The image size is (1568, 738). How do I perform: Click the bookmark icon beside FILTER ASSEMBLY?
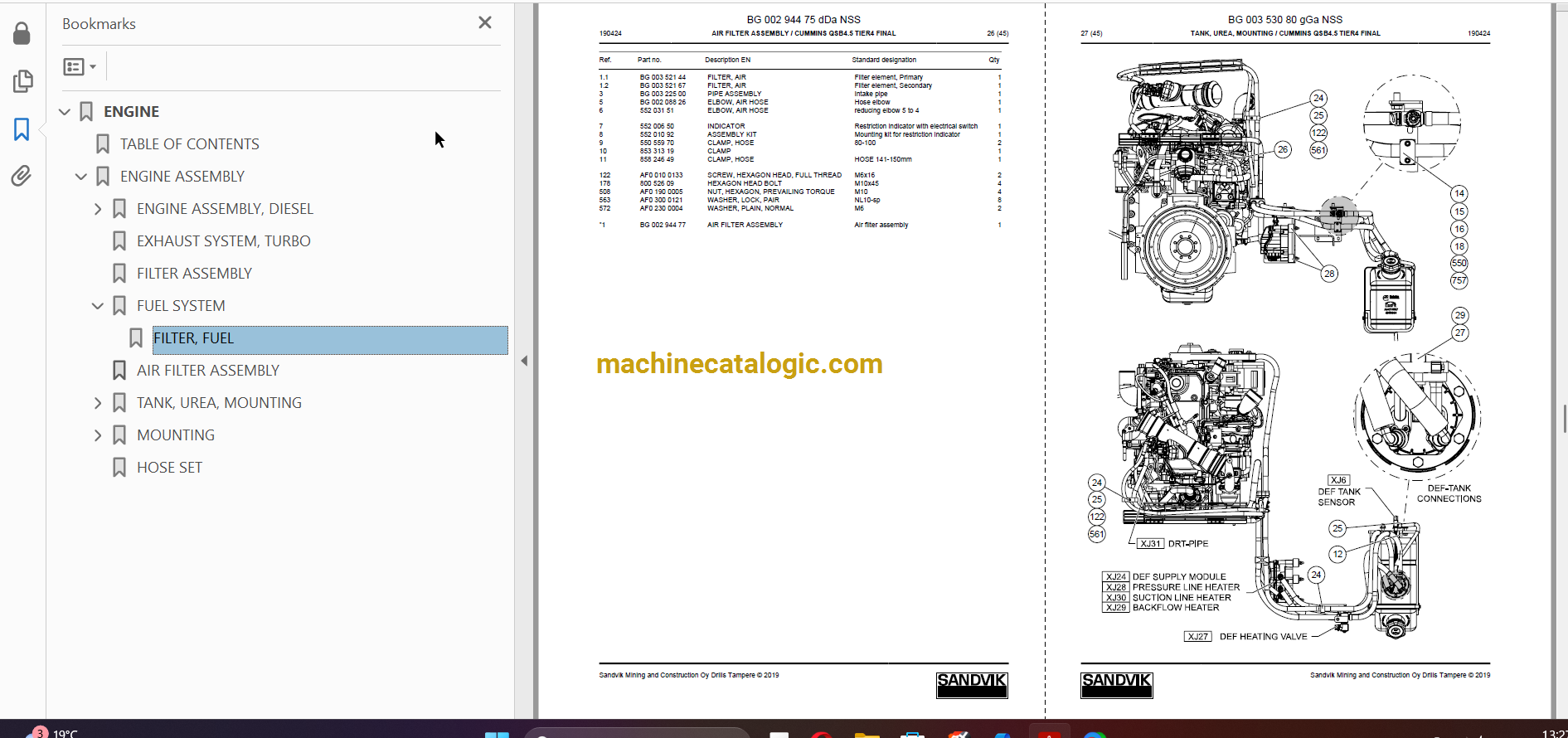119,274
